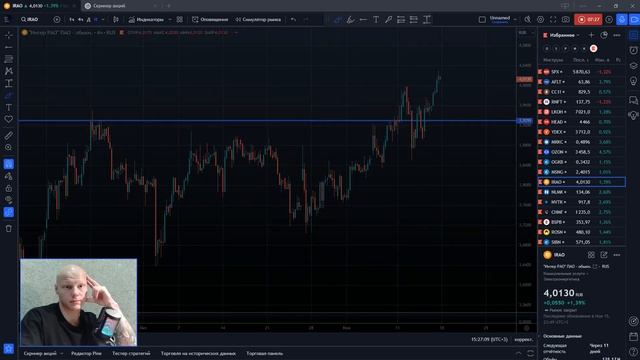Select the eyedropper/brush tool in the top toolbar
Screen dimensions: 640x360
[x=389, y=20]
